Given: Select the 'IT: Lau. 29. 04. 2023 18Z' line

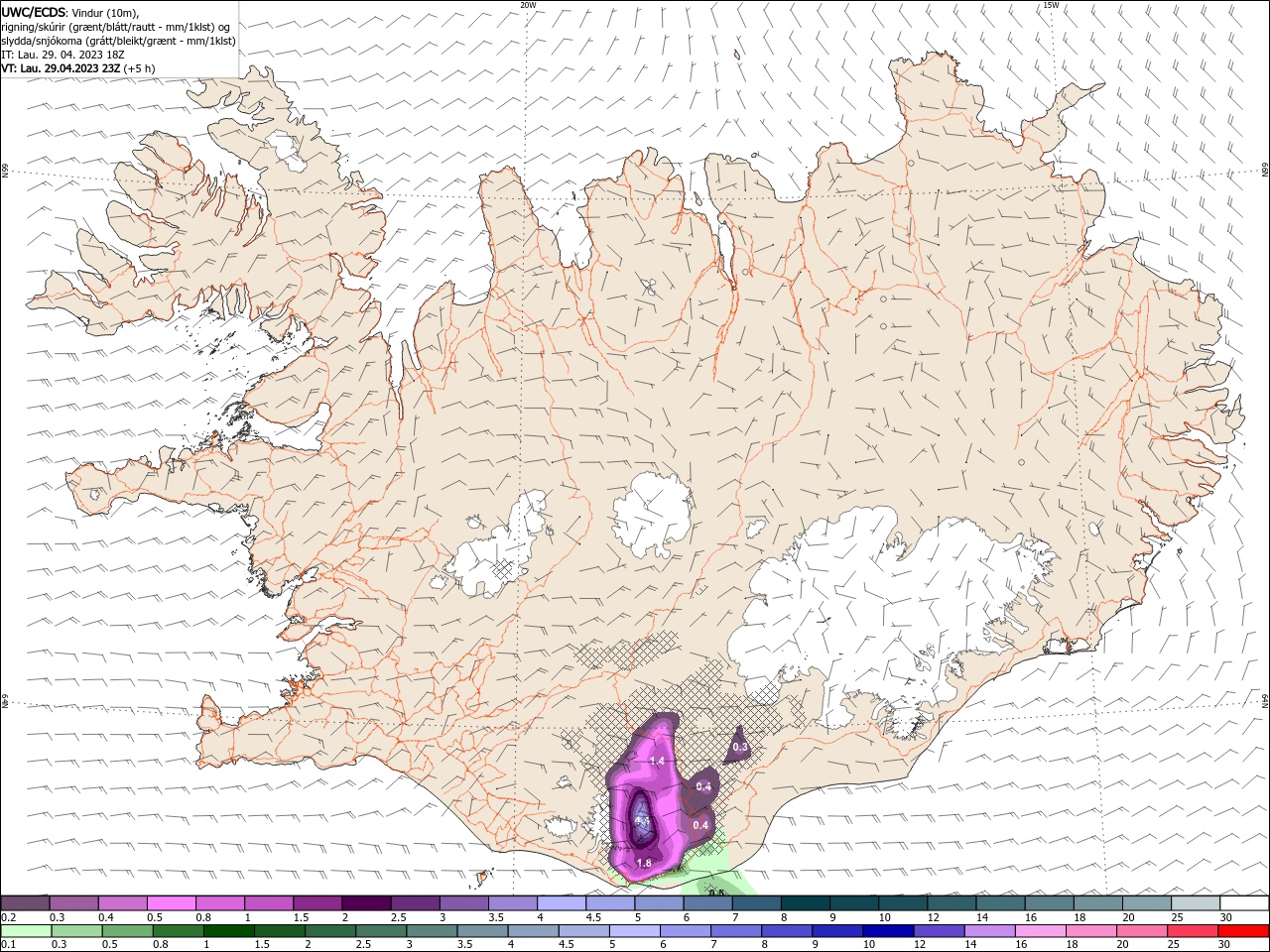Looking at the screenshot, I should 63,55.
